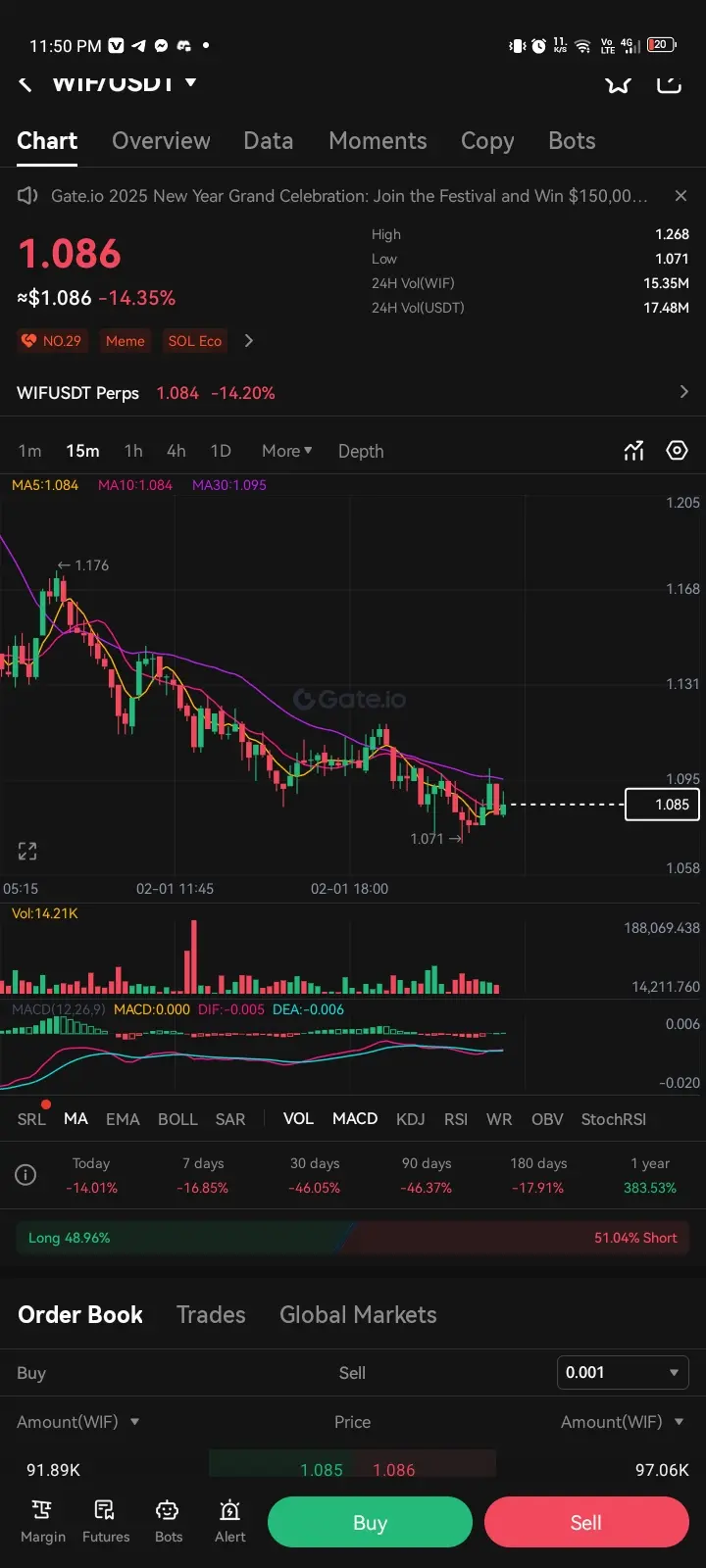Enable the StochRSI indicator
Screen dimensions: 706x1568
(x=614, y=1119)
